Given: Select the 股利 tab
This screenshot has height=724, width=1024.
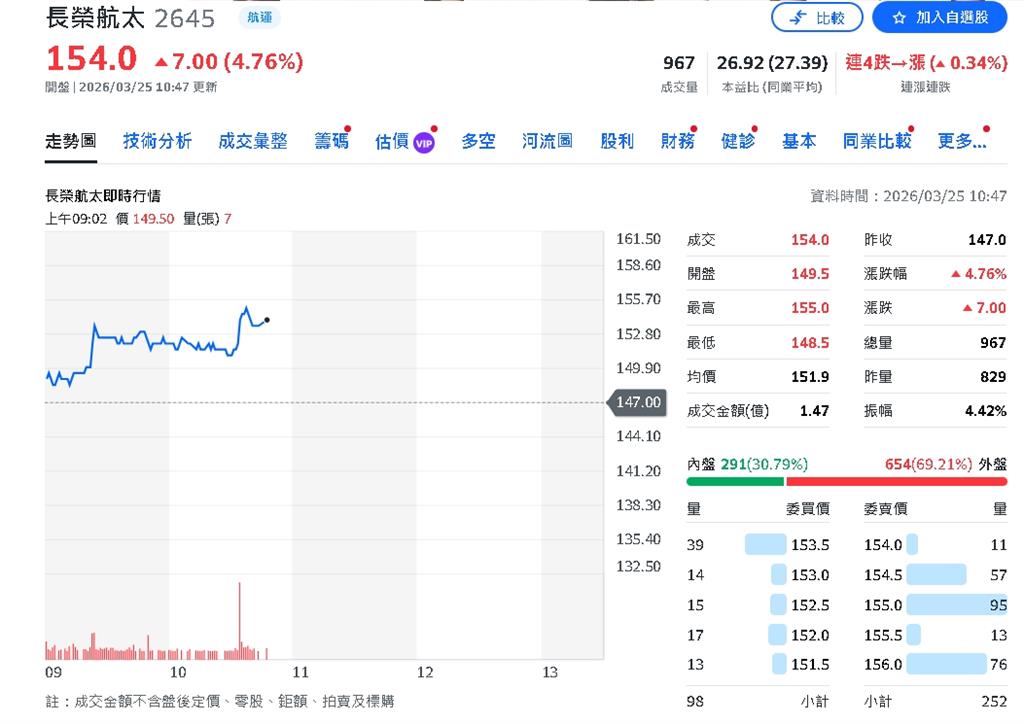Looking at the screenshot, I should point(617,141).
